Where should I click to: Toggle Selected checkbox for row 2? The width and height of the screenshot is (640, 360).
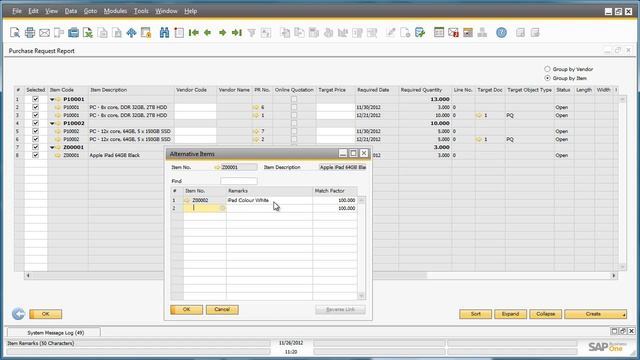(x=36, y=107)
